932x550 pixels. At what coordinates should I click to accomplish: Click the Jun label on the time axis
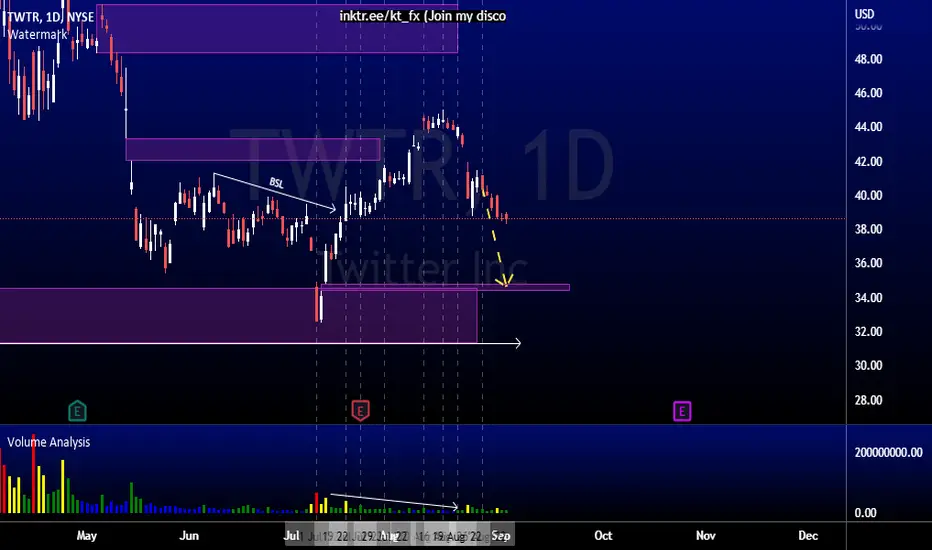[x=189, y=535]
